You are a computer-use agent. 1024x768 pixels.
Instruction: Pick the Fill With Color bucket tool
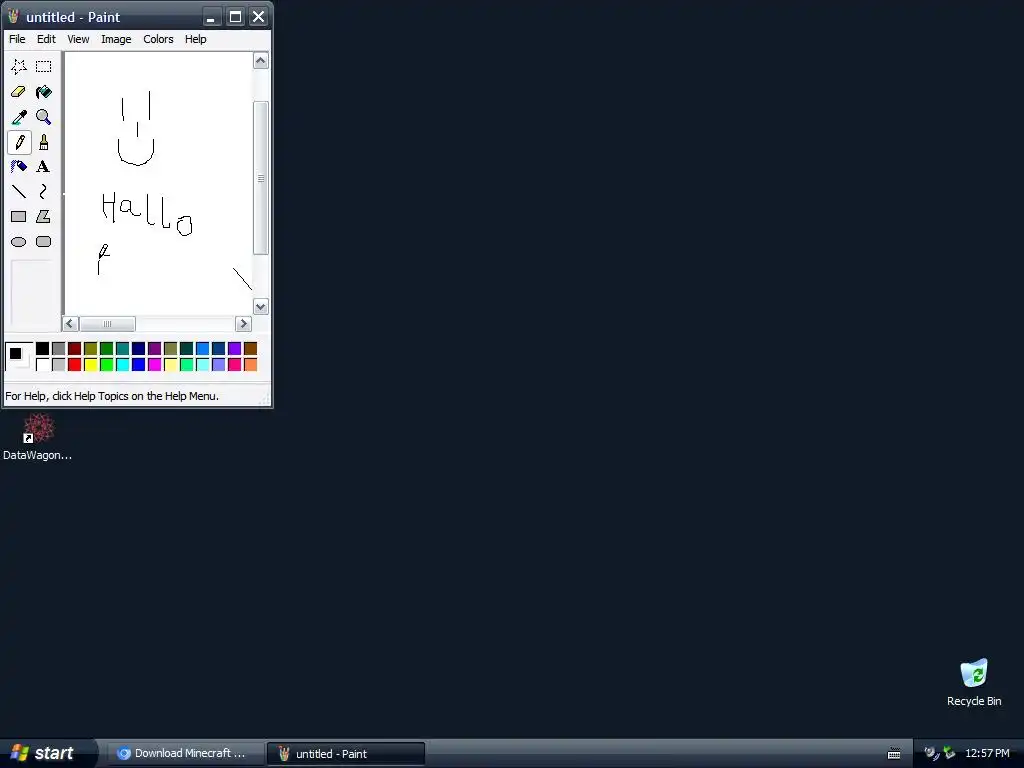pos(44,92)
